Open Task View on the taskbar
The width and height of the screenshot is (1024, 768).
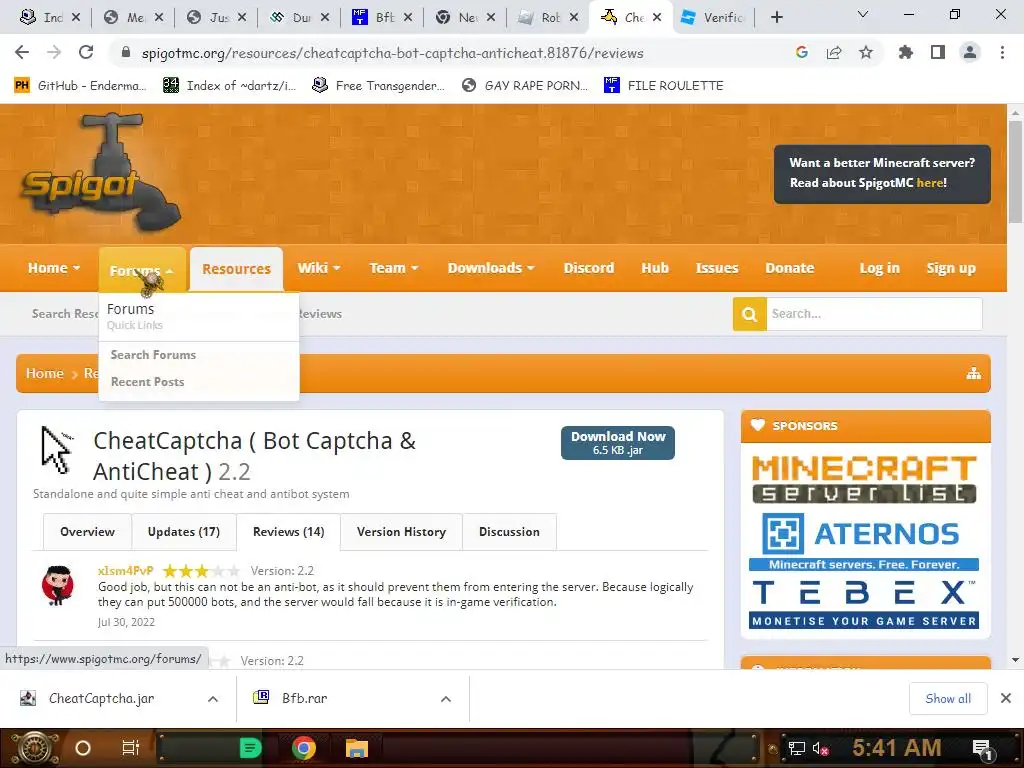131,748
